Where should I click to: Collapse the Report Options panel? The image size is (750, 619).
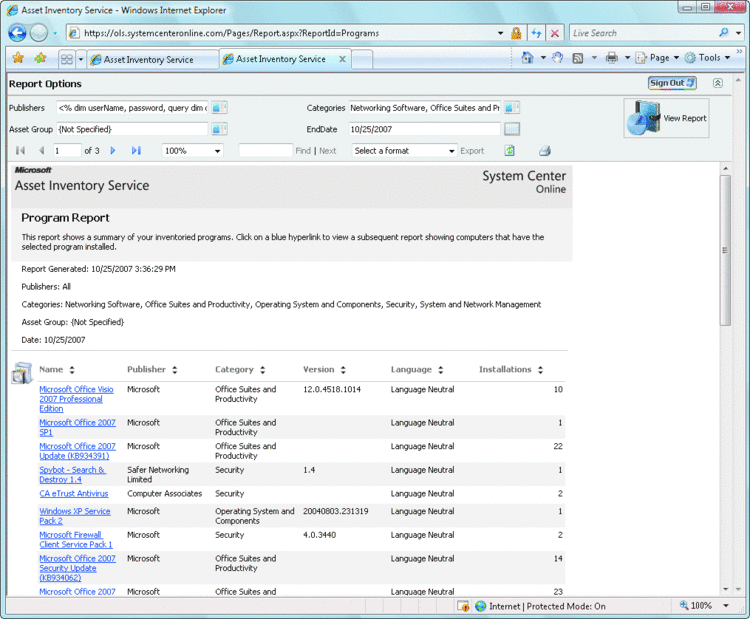(717, 83)
